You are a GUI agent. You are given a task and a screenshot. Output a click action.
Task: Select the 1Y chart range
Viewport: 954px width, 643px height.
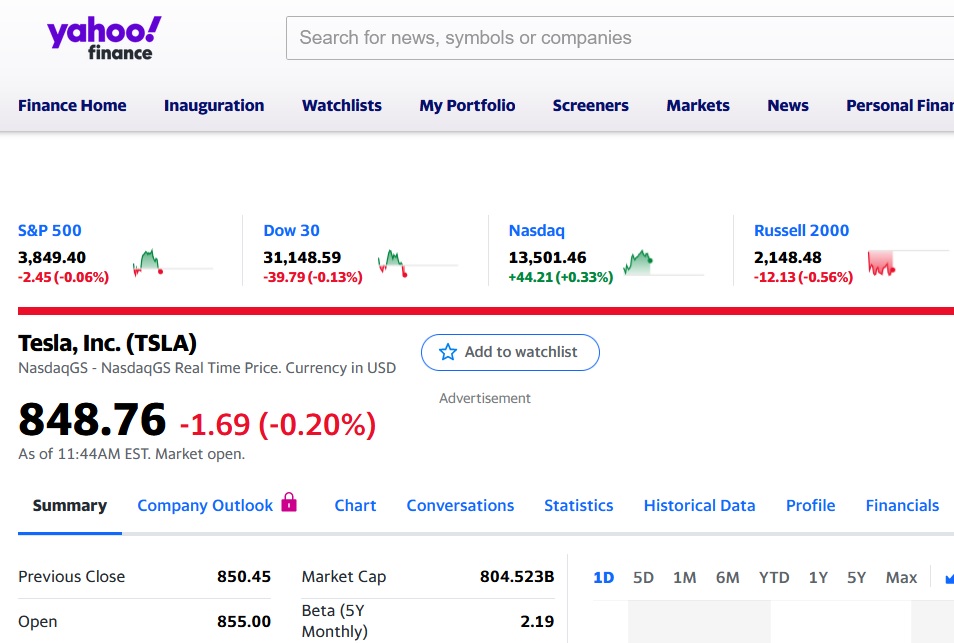click(818, 577)
